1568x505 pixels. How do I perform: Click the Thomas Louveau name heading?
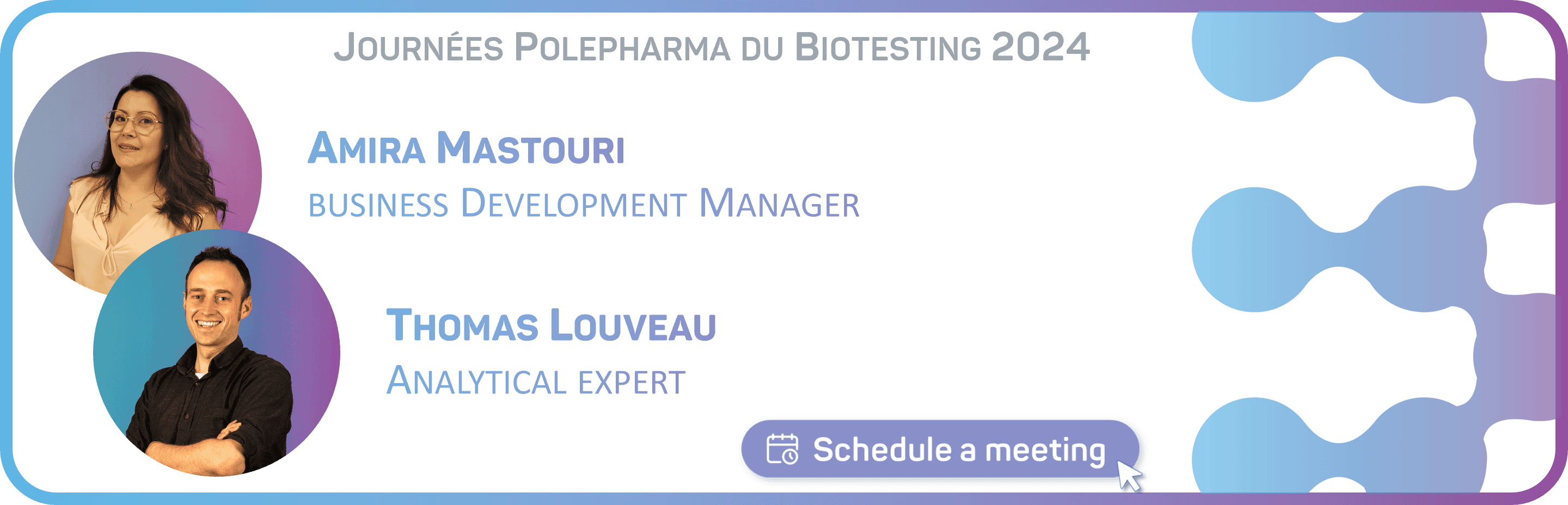click(551, 325)
